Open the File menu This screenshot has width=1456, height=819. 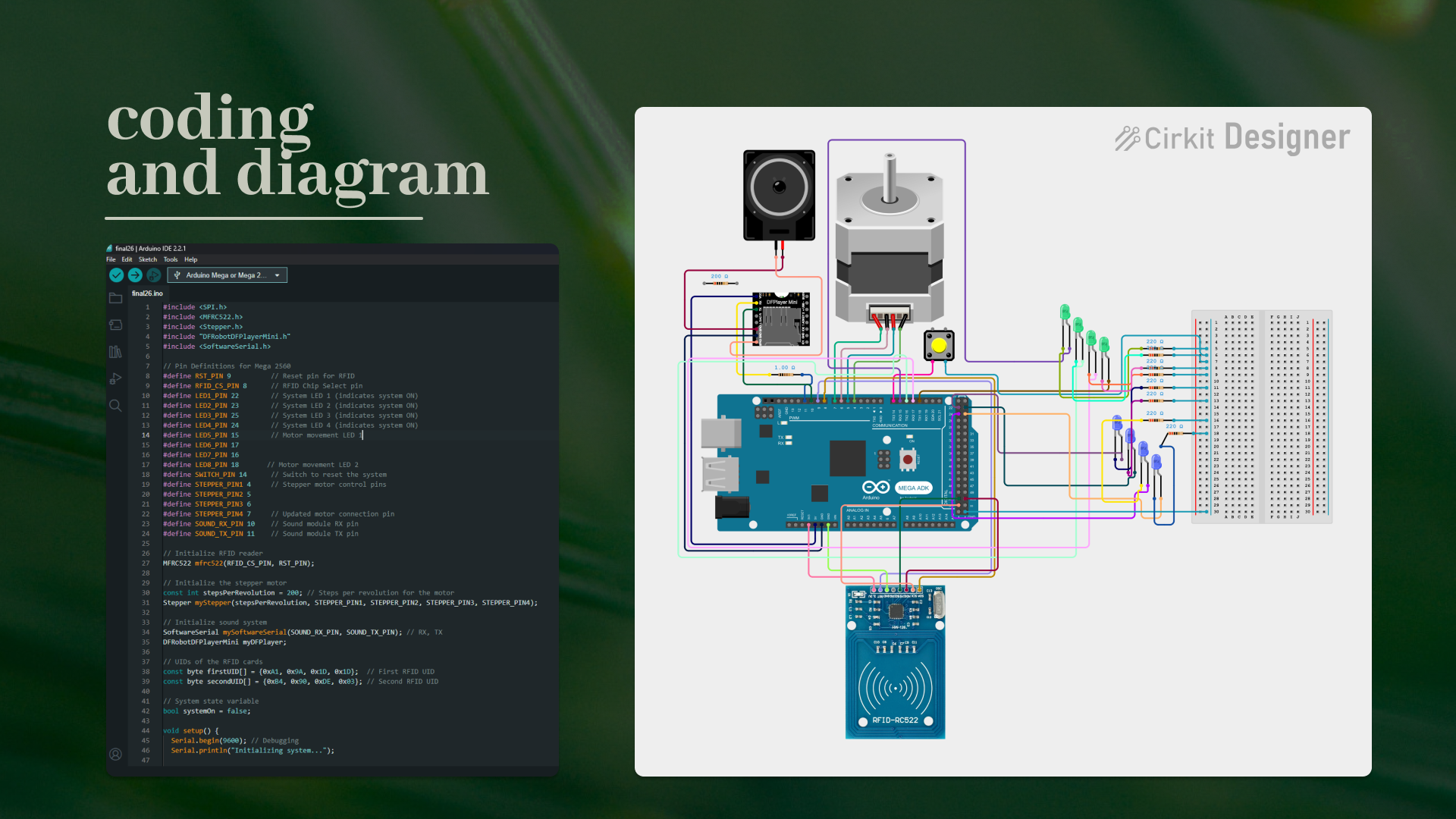[111, 259]
